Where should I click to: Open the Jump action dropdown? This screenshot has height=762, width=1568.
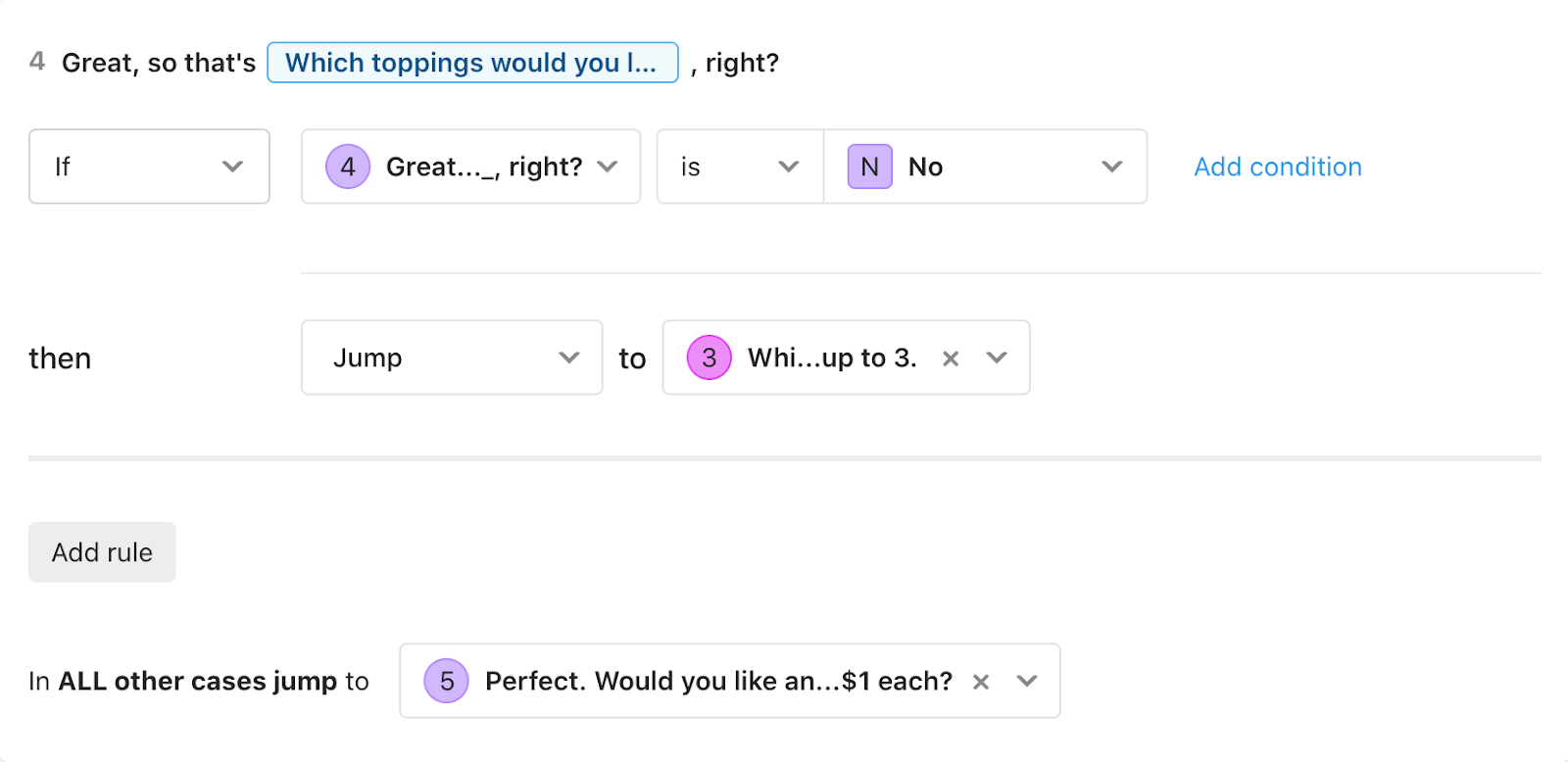coord(452,357)
